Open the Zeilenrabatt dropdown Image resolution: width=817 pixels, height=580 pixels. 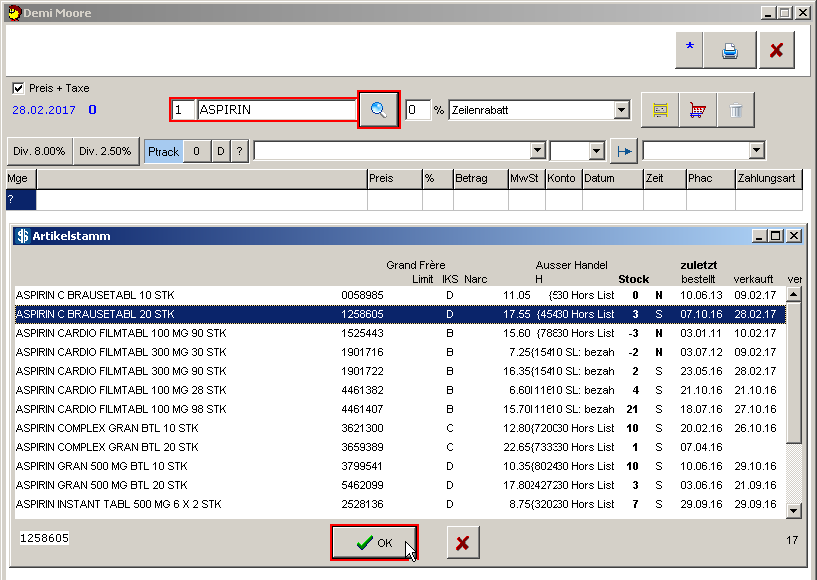(621, 110)
